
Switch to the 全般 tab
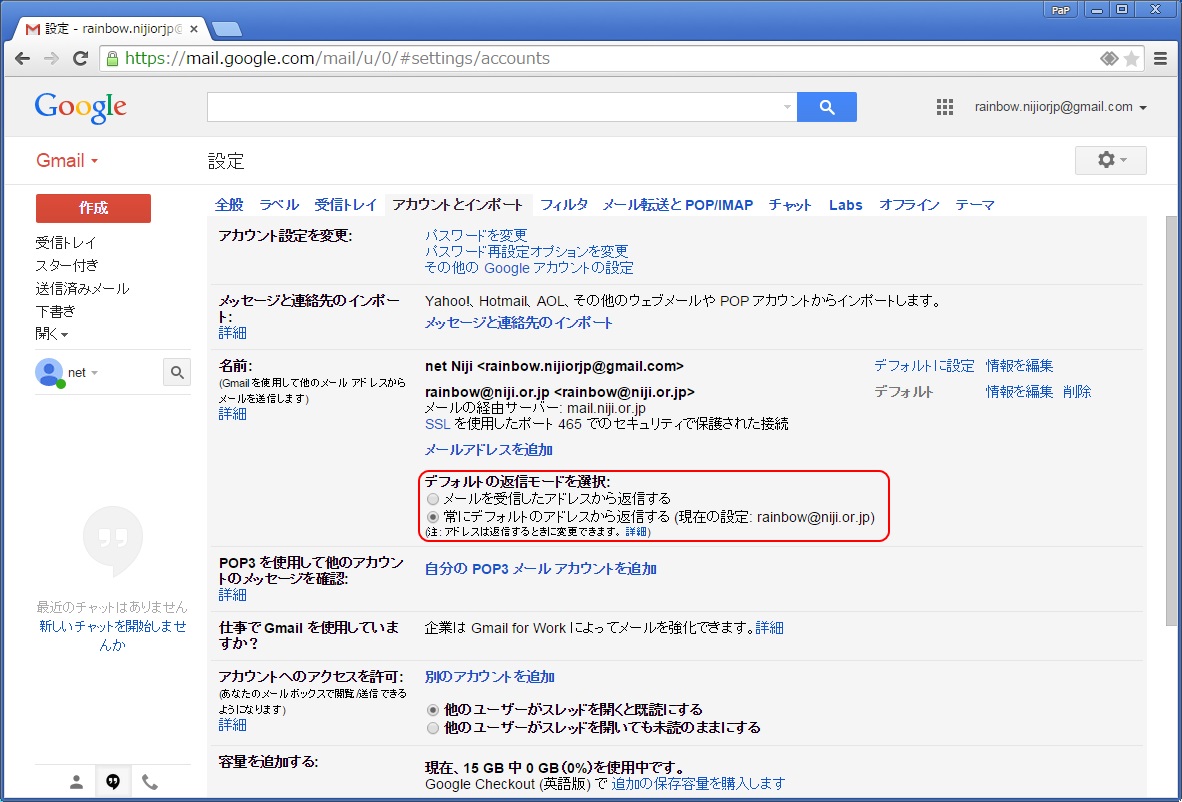pos(229,205)
